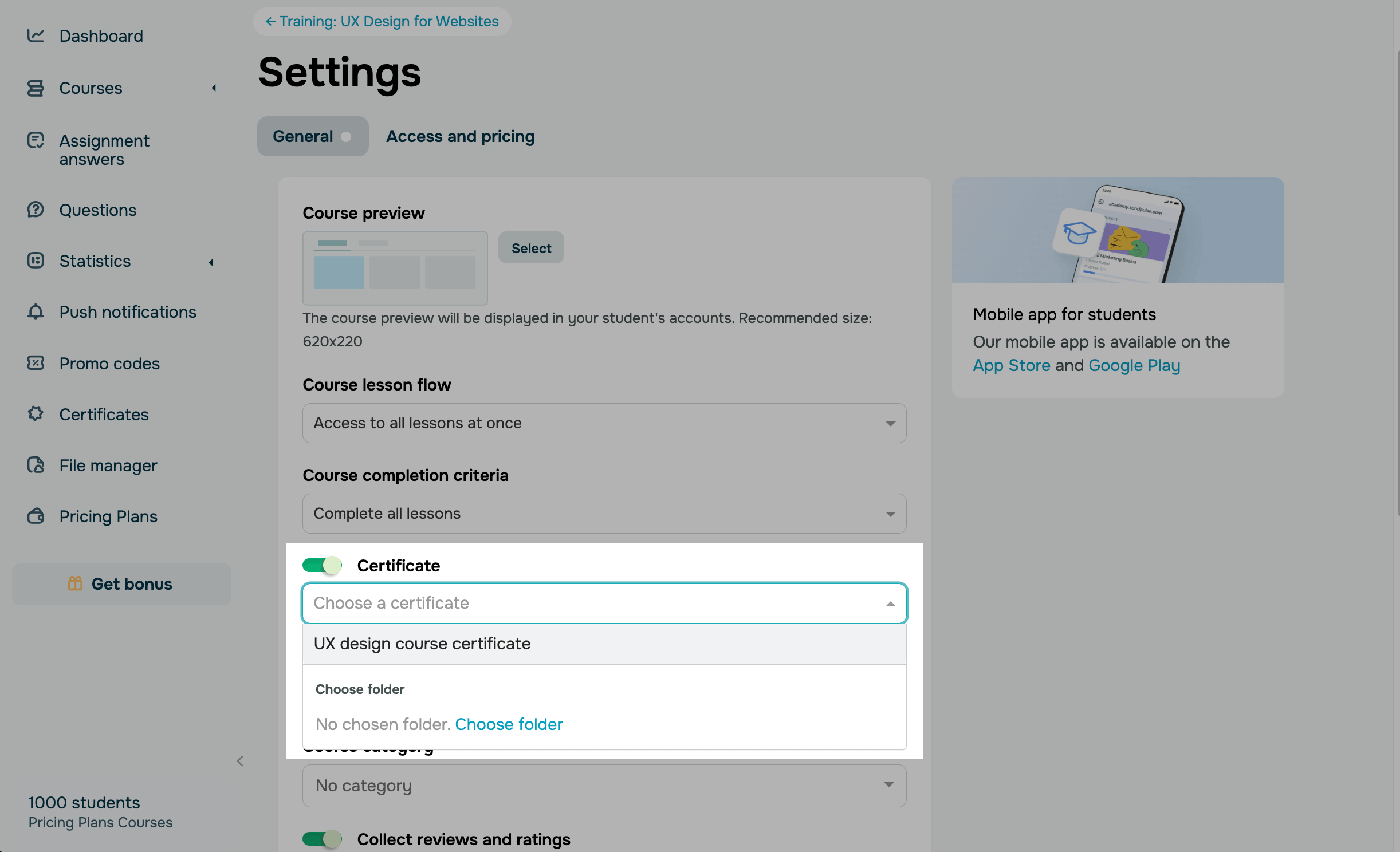Switch to Access and pricing tab

[460, 136]
